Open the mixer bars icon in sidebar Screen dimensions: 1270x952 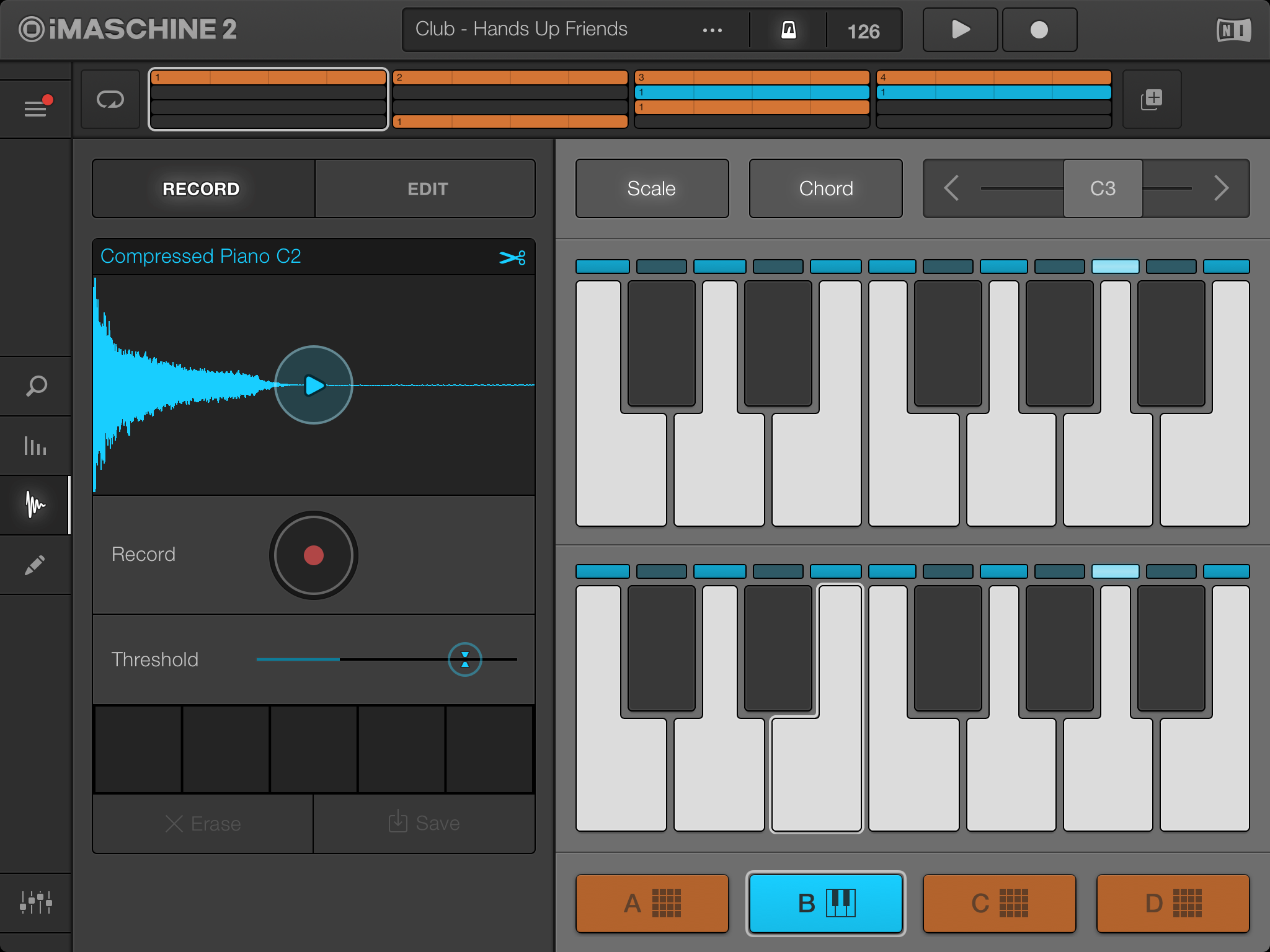[x=36, y=445]
